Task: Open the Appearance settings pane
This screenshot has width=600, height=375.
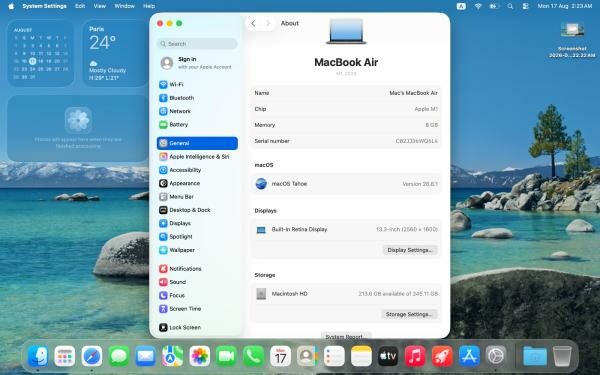Action: pyautogui.click(x=197, y=183)
